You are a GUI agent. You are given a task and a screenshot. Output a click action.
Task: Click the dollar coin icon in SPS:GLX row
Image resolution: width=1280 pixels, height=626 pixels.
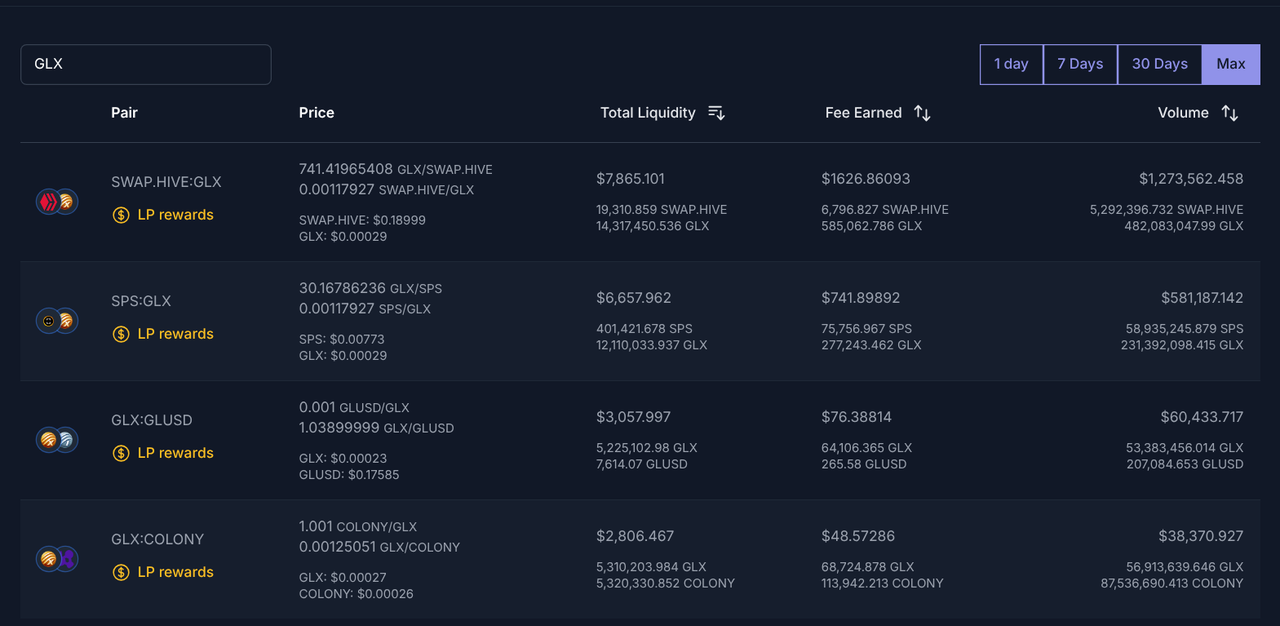pos(121,334)
